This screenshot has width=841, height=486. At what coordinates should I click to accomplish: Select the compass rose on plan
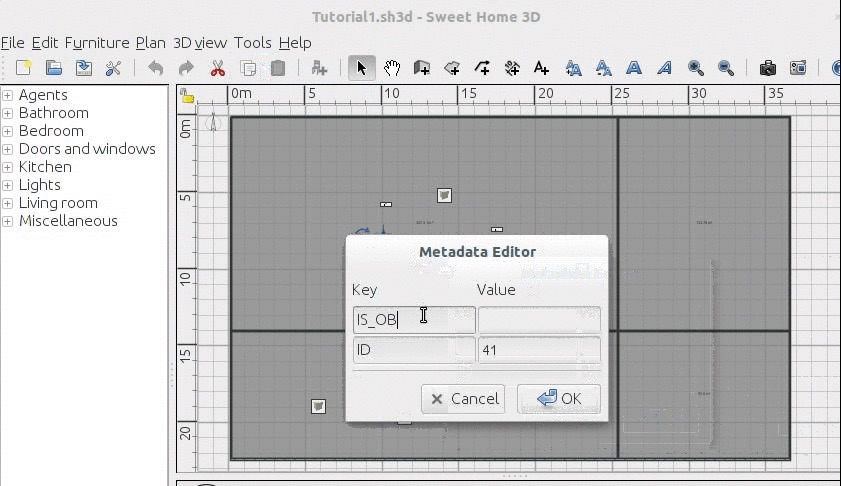point(213,123)
